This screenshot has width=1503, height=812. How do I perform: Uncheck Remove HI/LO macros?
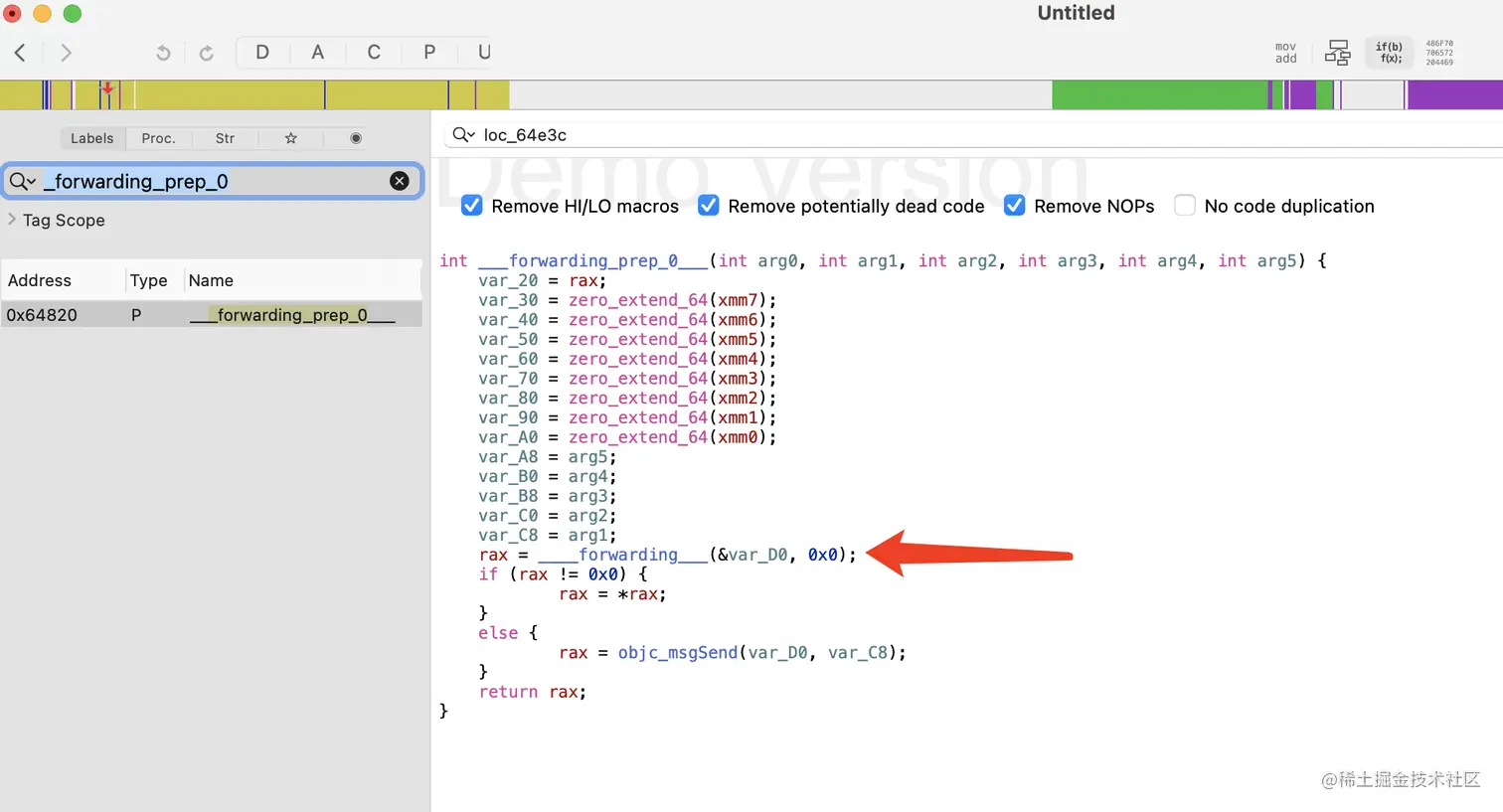click(x=472, y=206)
